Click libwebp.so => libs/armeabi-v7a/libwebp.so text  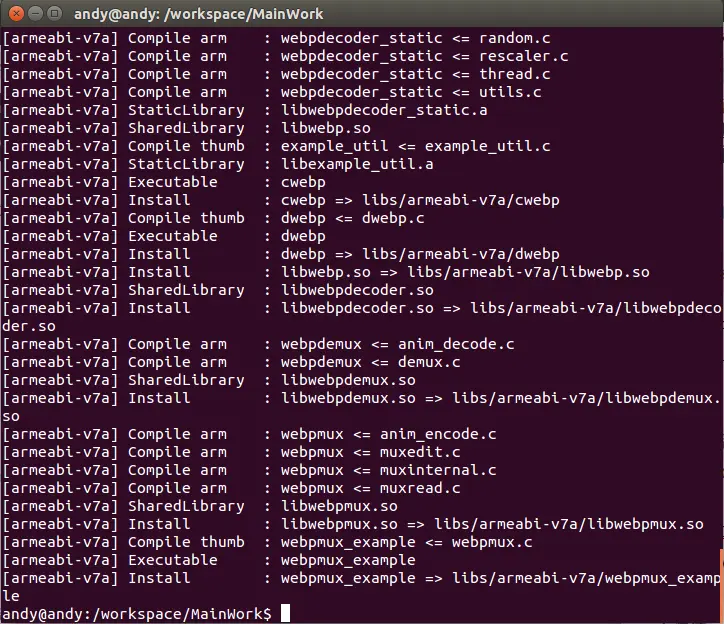465,272
